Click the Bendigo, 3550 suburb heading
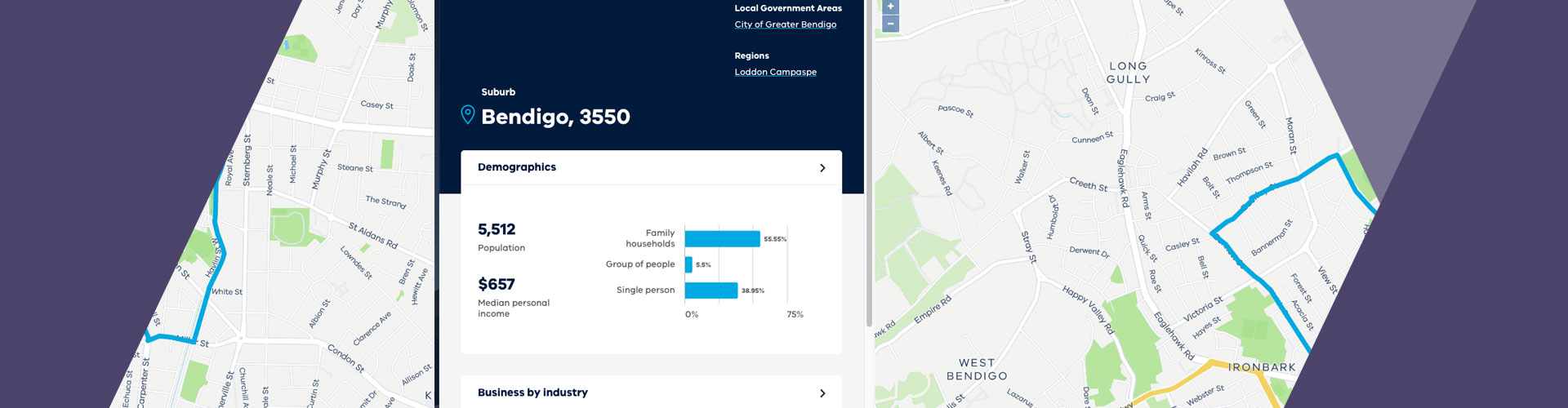This screenshot has height=408, width=1568. click(x=555, y=117)
